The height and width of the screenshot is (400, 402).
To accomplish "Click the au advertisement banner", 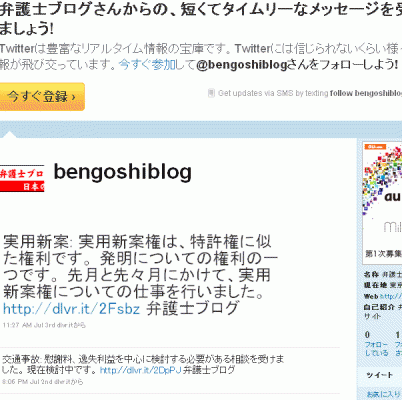I will click(382, 202).
